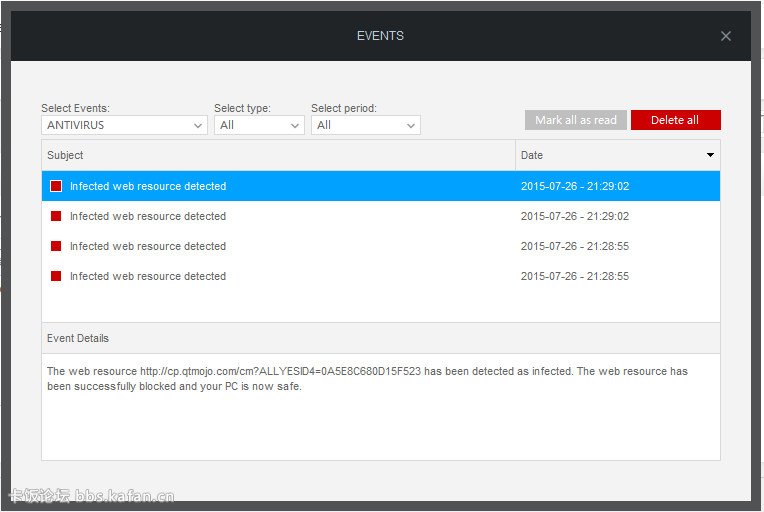This screenshot has width=764, height=512.
Task: Select the third Infected web resource detected entry
Action: tap(148, 246)
